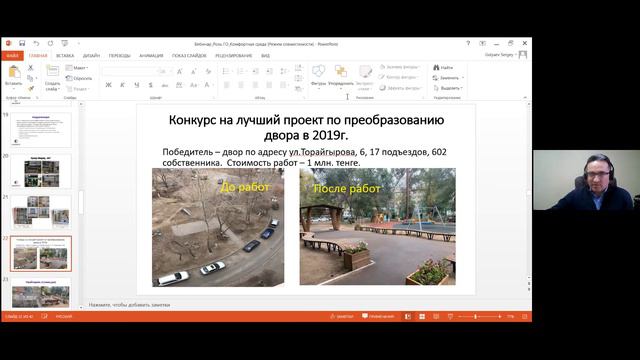640x360 pixels.
Task: Toggle Comments (Примечания) pane in status bar
Action: click(378, 316)
